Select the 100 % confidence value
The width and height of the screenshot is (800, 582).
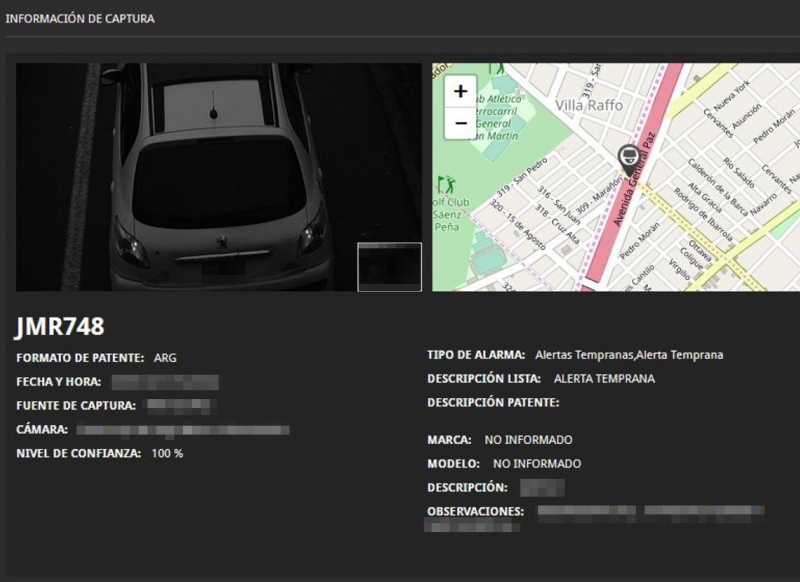pos(167,453)
